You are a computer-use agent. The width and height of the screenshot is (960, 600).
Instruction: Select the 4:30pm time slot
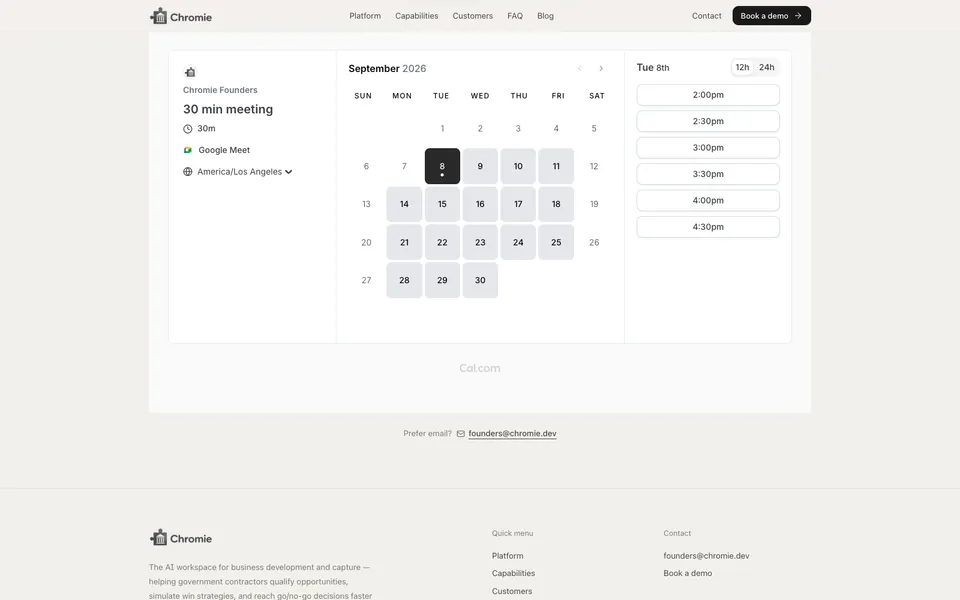(x=708, y=227)
